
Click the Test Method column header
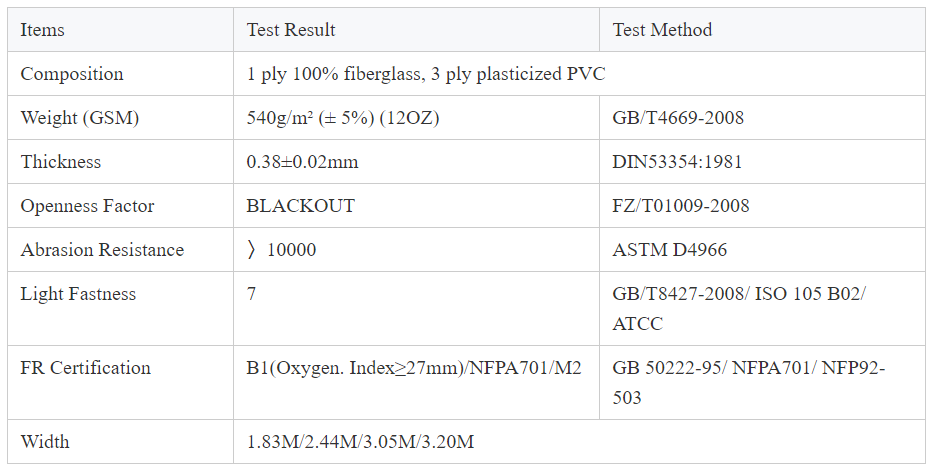click(x=662, y=30)
